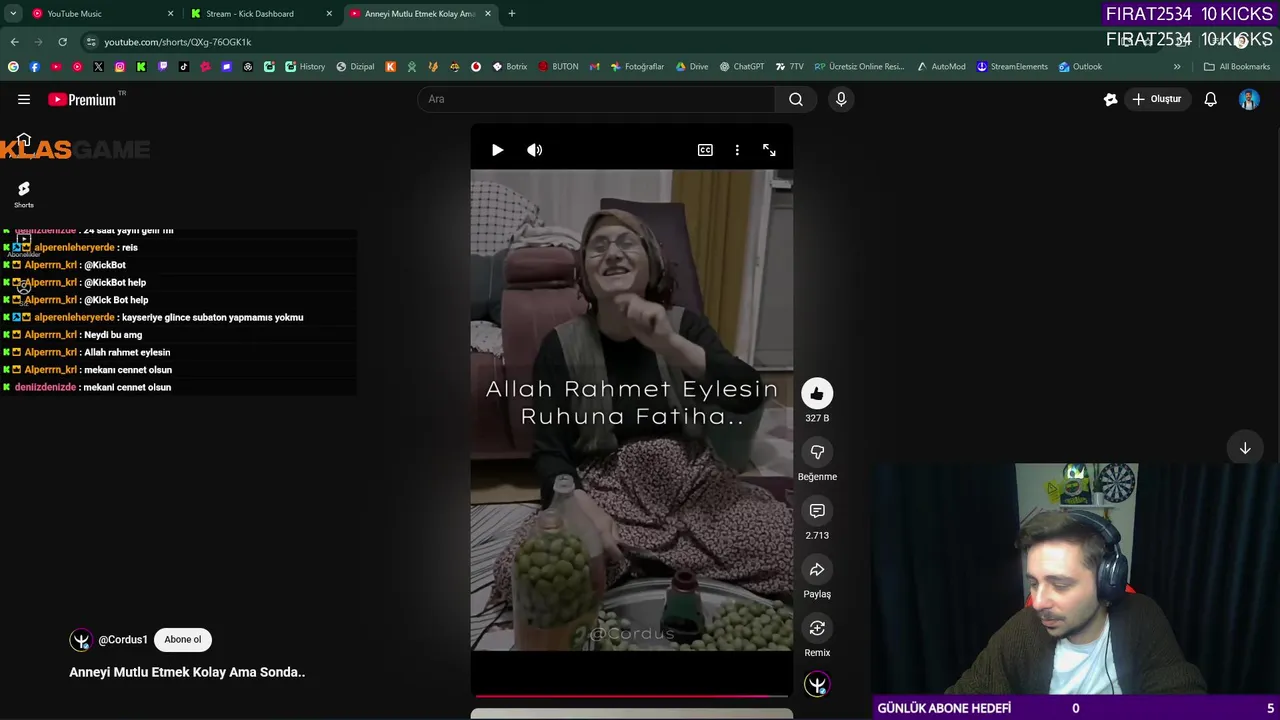Start voice search with the microphone

[841, 99]
